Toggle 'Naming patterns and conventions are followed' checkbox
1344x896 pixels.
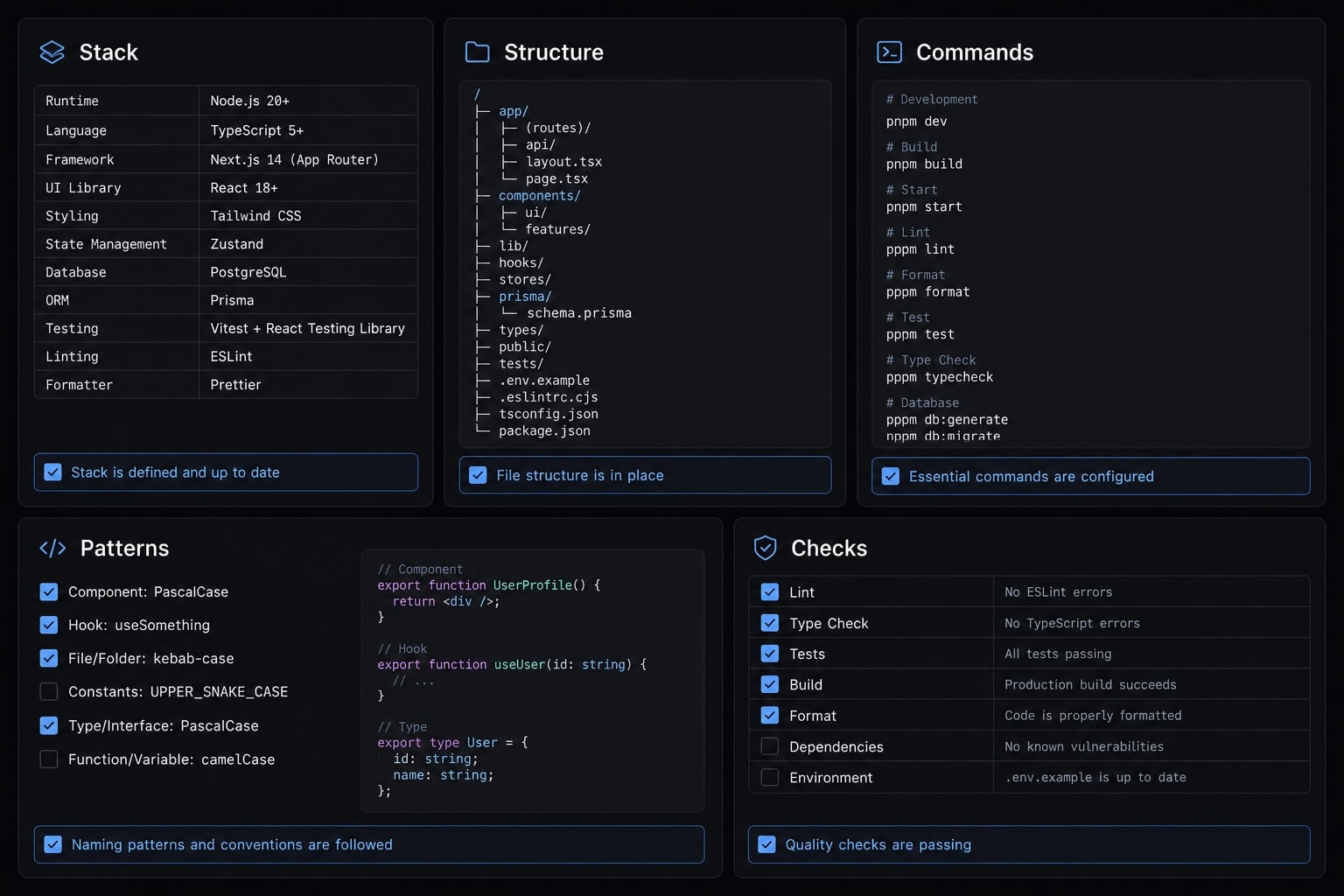[x=52, y=844]
